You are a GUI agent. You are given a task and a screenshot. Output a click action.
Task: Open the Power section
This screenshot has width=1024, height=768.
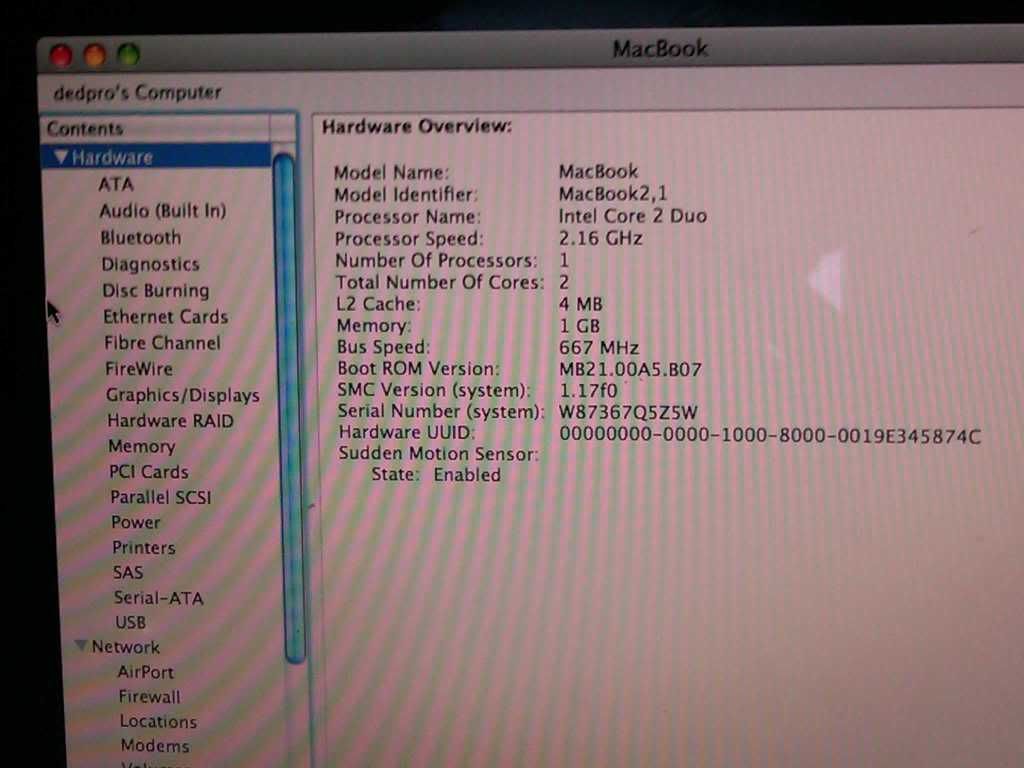(x=135, y=522)
